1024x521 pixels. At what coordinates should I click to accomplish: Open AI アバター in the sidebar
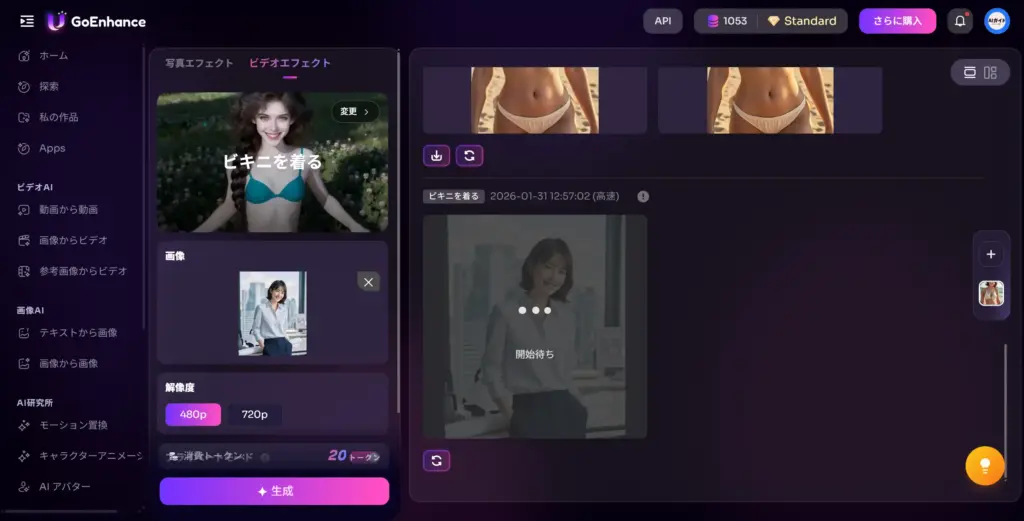pos(54,486)
